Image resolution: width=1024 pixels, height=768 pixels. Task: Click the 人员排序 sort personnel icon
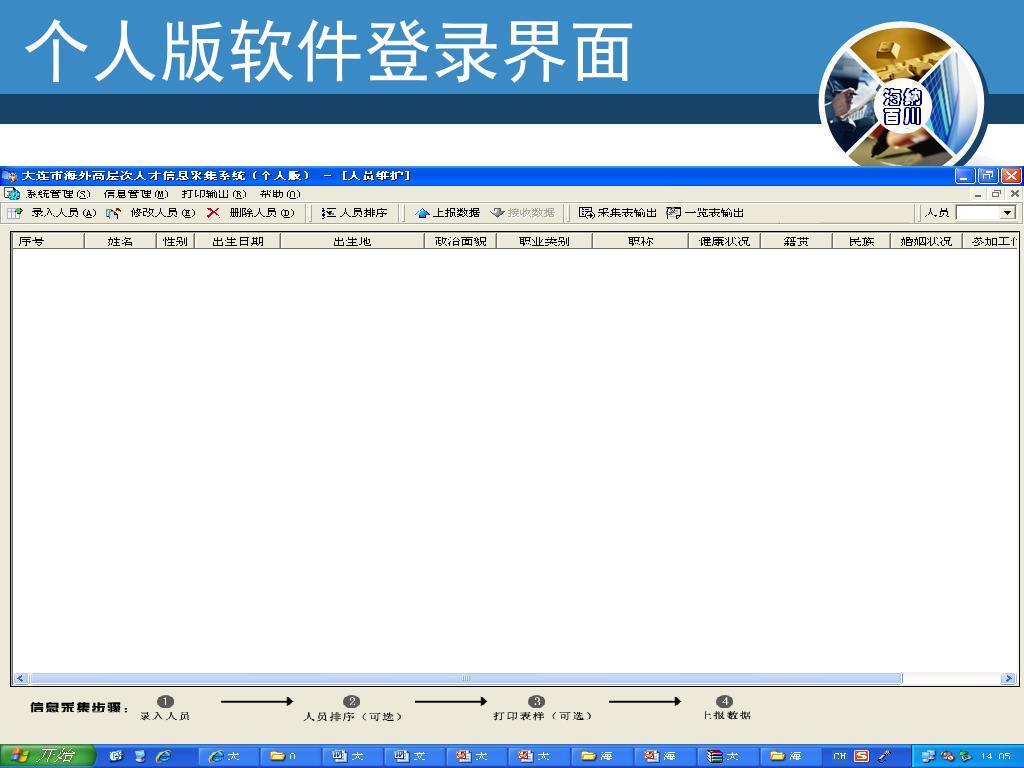point(328,213)
